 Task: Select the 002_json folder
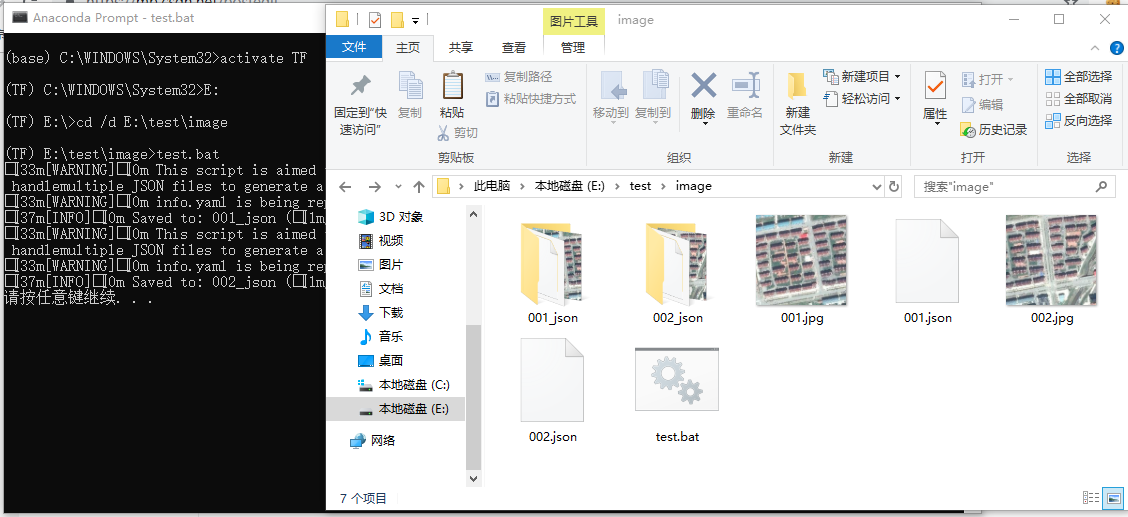point(678,271)
